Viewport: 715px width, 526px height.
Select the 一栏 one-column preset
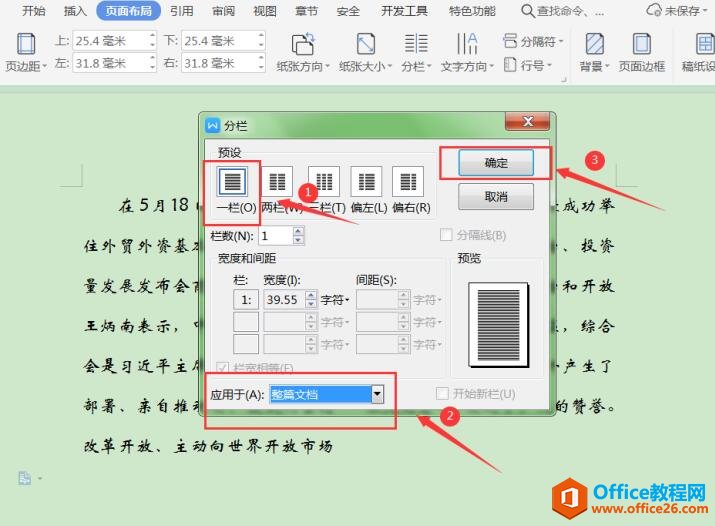[233, 181]
